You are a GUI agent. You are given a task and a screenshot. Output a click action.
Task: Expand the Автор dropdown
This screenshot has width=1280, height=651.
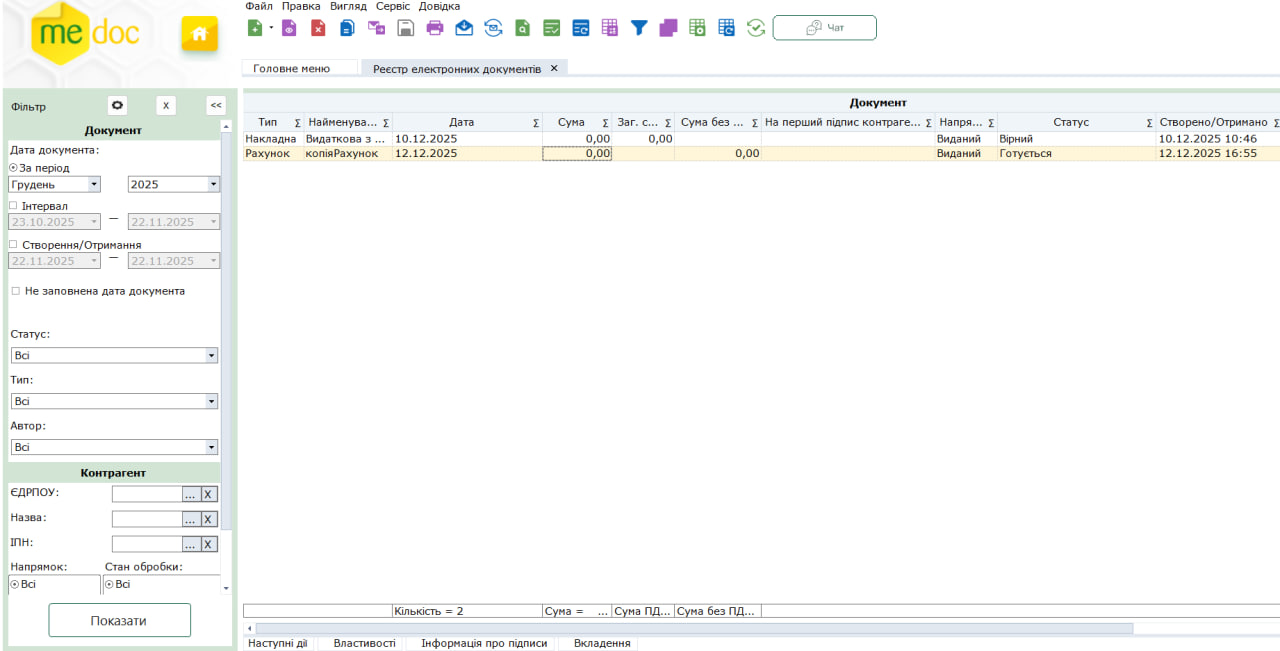211,448
